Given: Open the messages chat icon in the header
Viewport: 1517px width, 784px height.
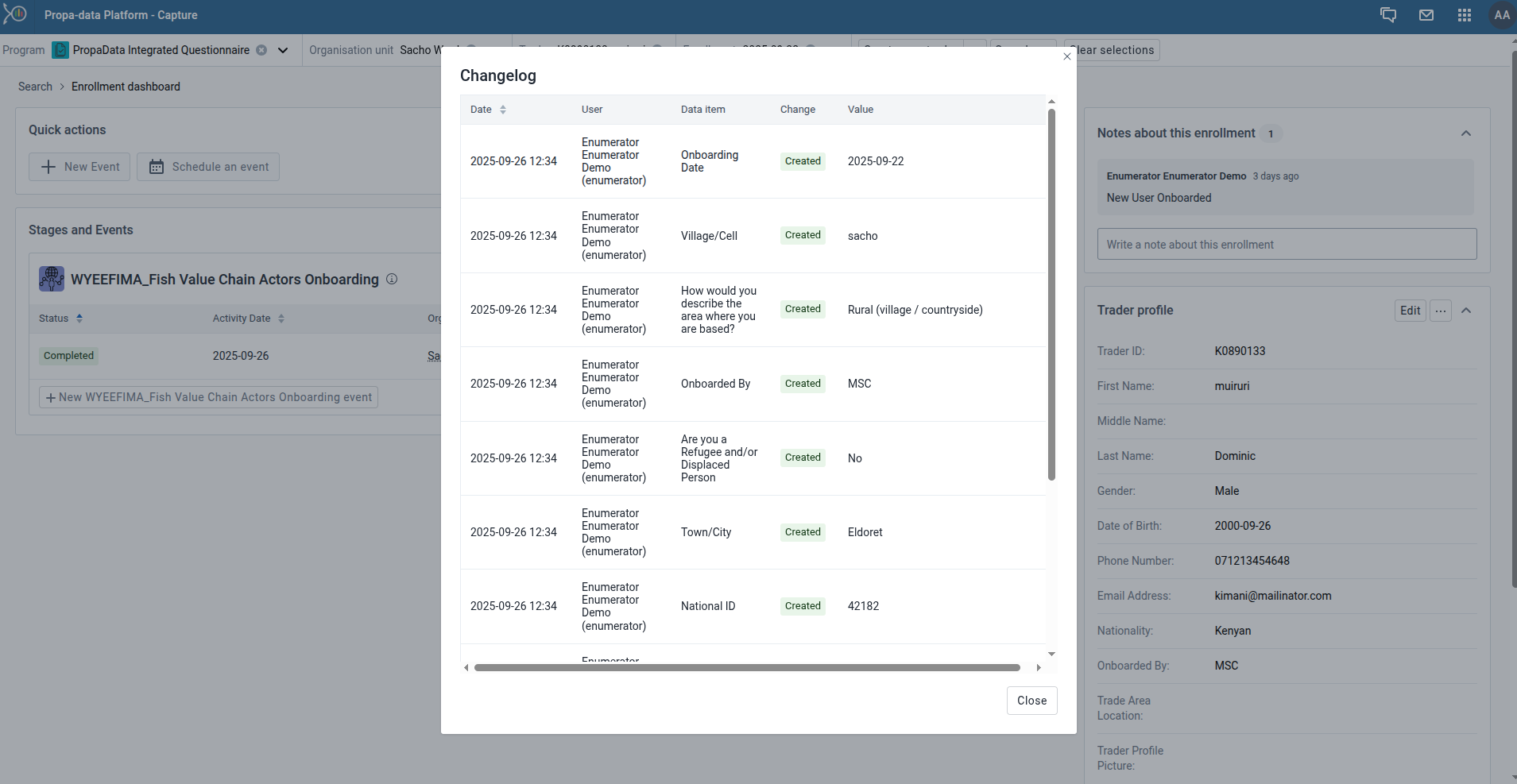Looking at the screenshot, I should pyautogui.click(x=1388, y=15).
